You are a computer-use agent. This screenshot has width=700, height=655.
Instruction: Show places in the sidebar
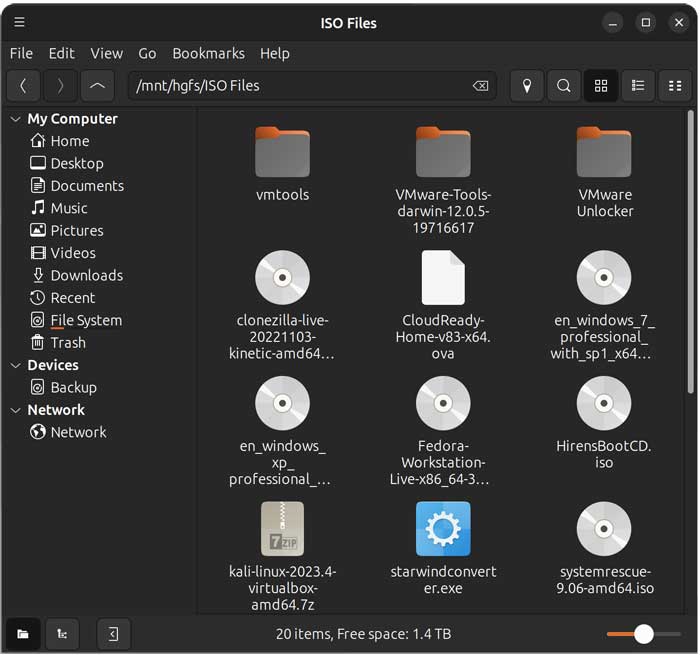click(x=23, y=634)
